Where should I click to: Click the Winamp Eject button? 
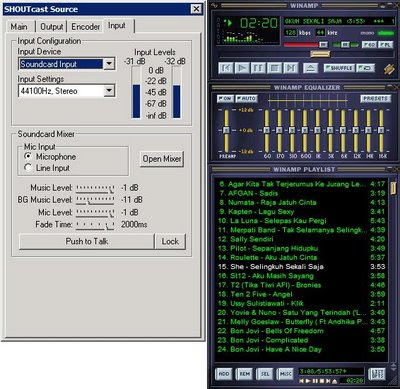(310, 68)
